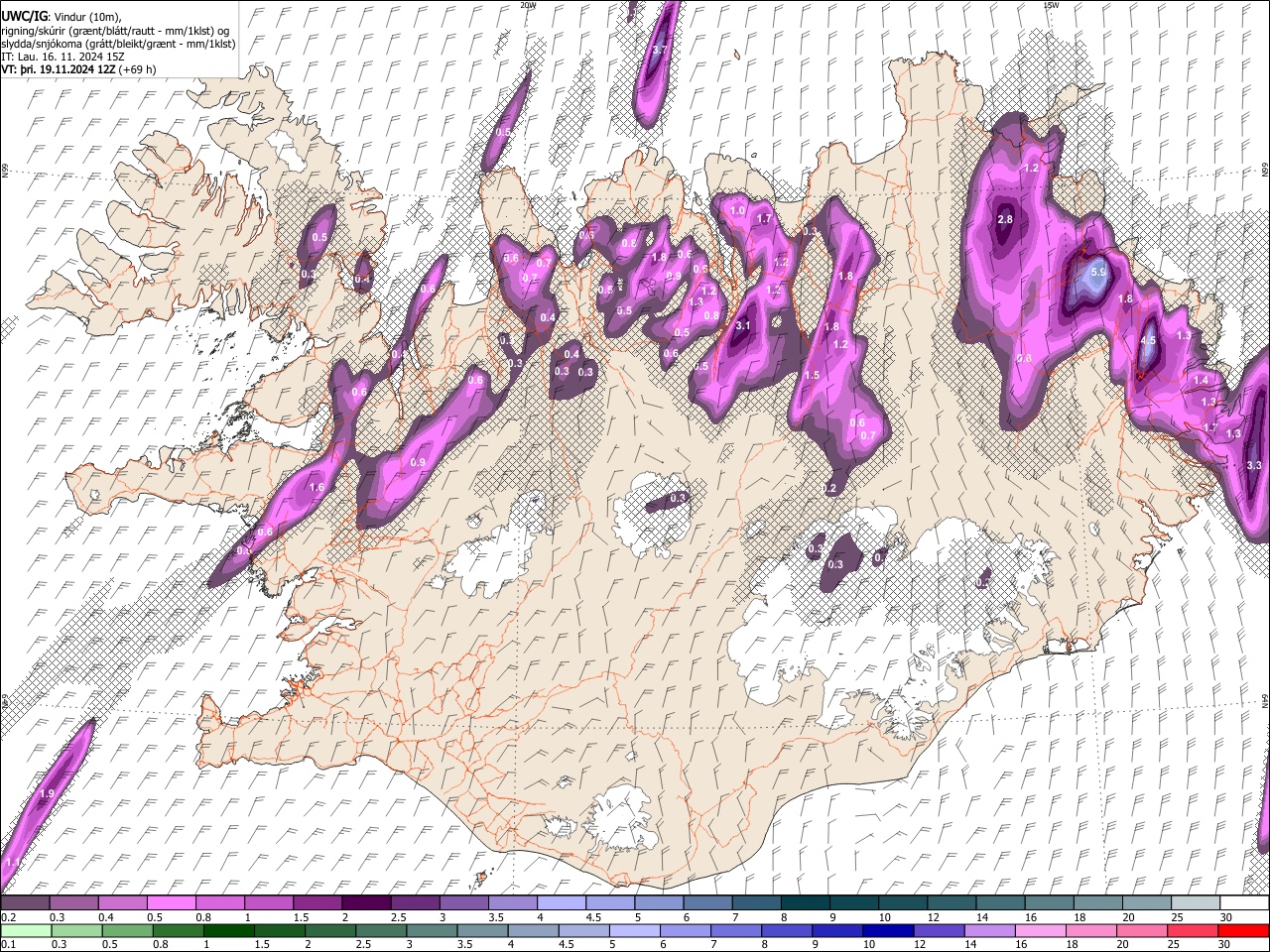Viewport: 1270px width, 952px height.
Task: Click the 20W longitude label at the top
Action: pyautogui.click(x=528, y=5)
